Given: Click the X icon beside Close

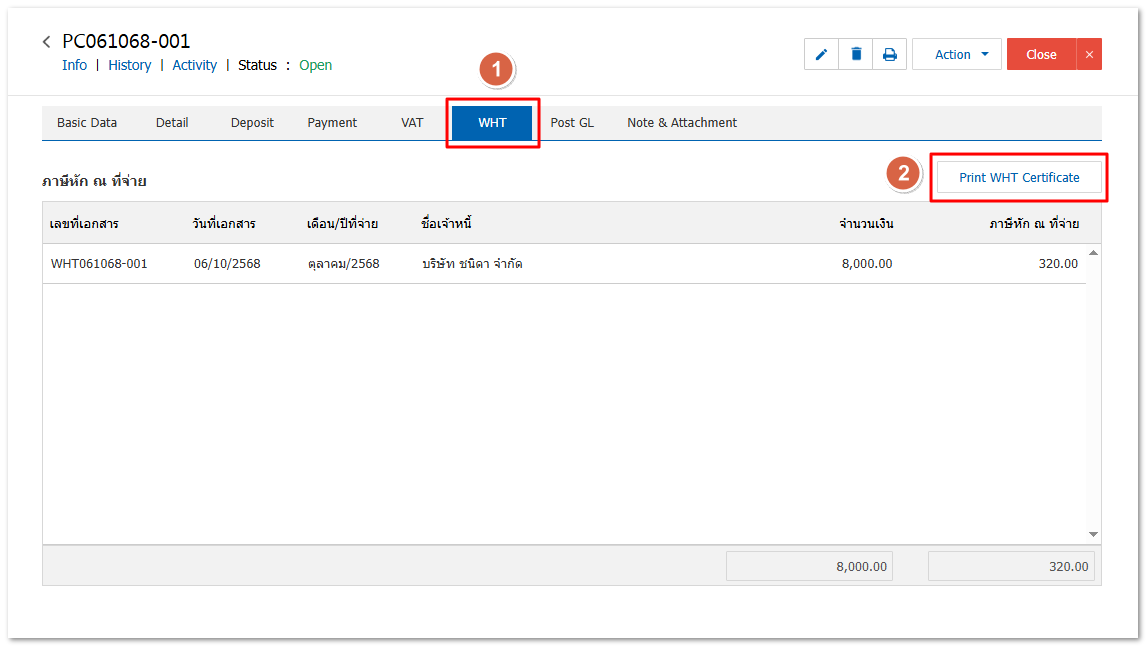Looking at the screenshot, I should pos(1089,55).
